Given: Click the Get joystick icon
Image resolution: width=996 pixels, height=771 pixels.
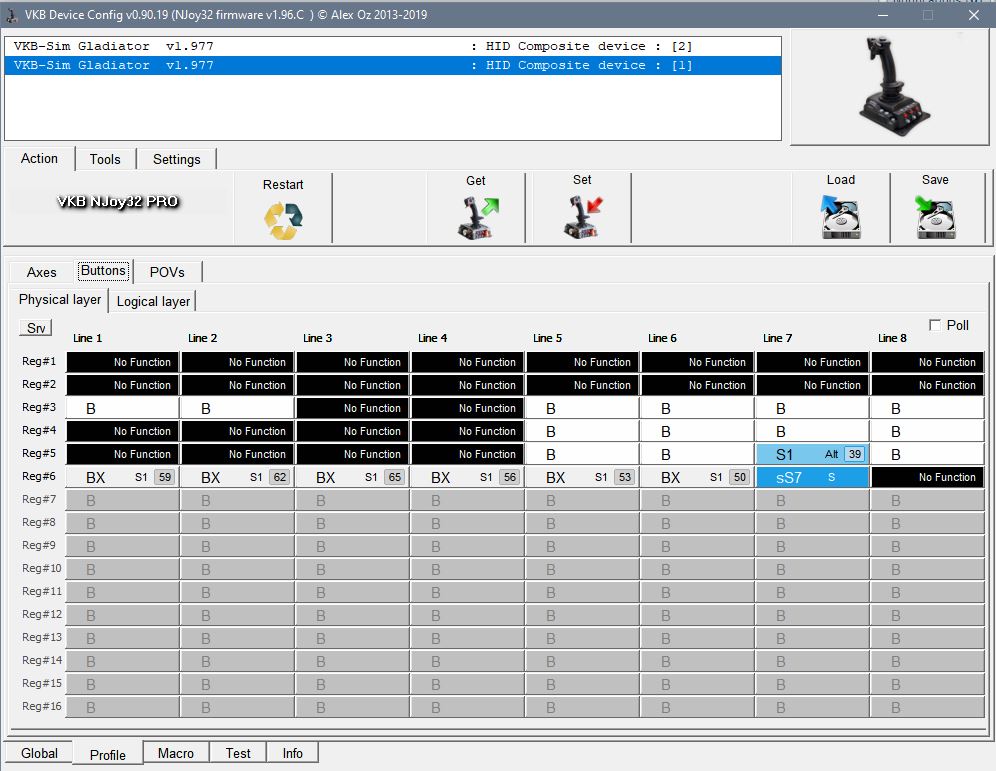Looking at the screenshot, I should pyautogui.click(x=478, y=218).
